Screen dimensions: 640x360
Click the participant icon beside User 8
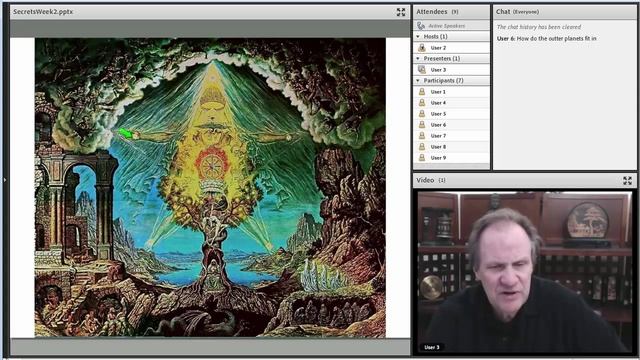pyautogui.click(x=422, y=147)
